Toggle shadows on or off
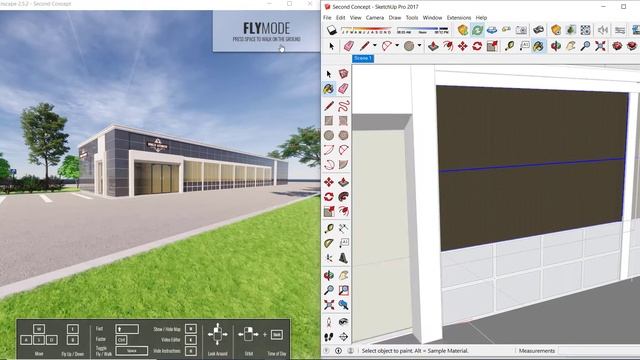Viewport: 640px width, 360px height. click(331, 30)
